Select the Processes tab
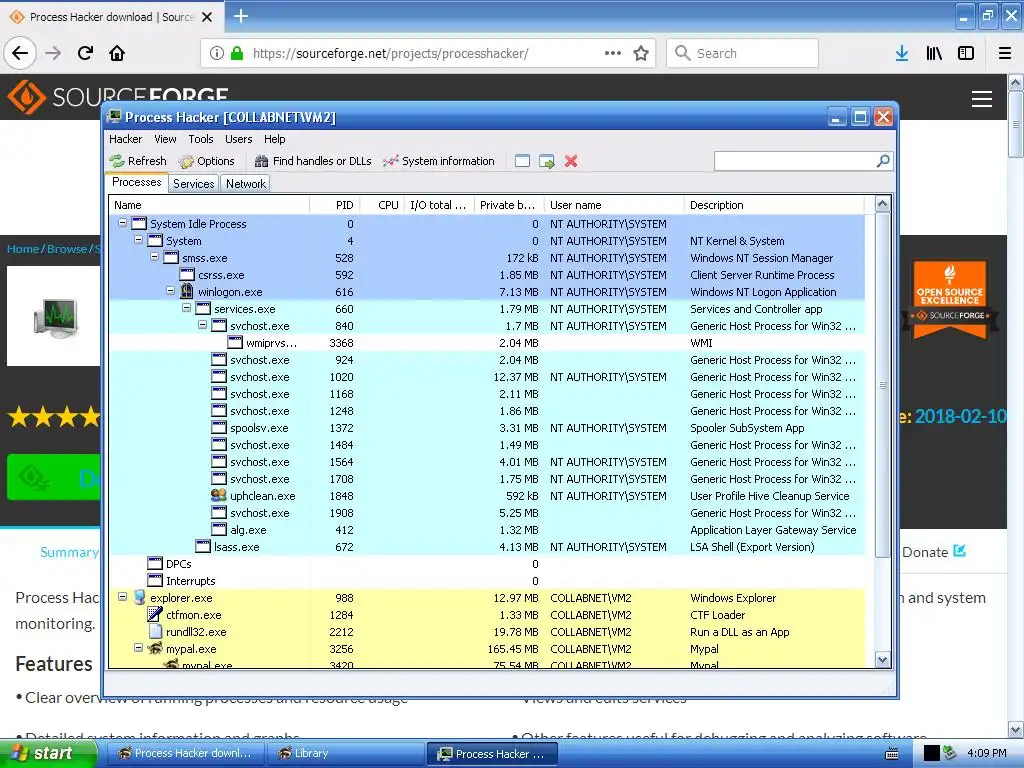 tap(136, 182)
